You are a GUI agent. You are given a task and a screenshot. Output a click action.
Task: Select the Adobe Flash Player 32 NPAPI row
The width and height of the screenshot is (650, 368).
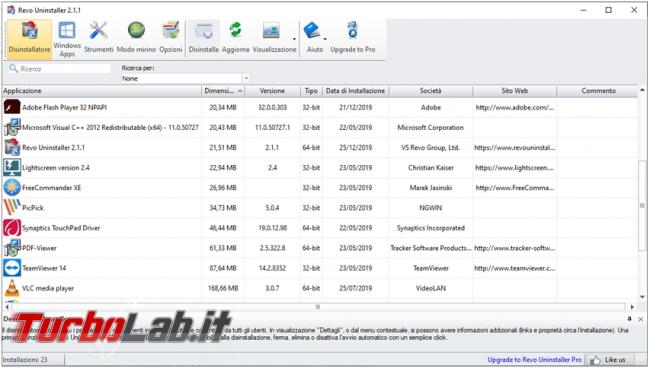tap(320, 107)
